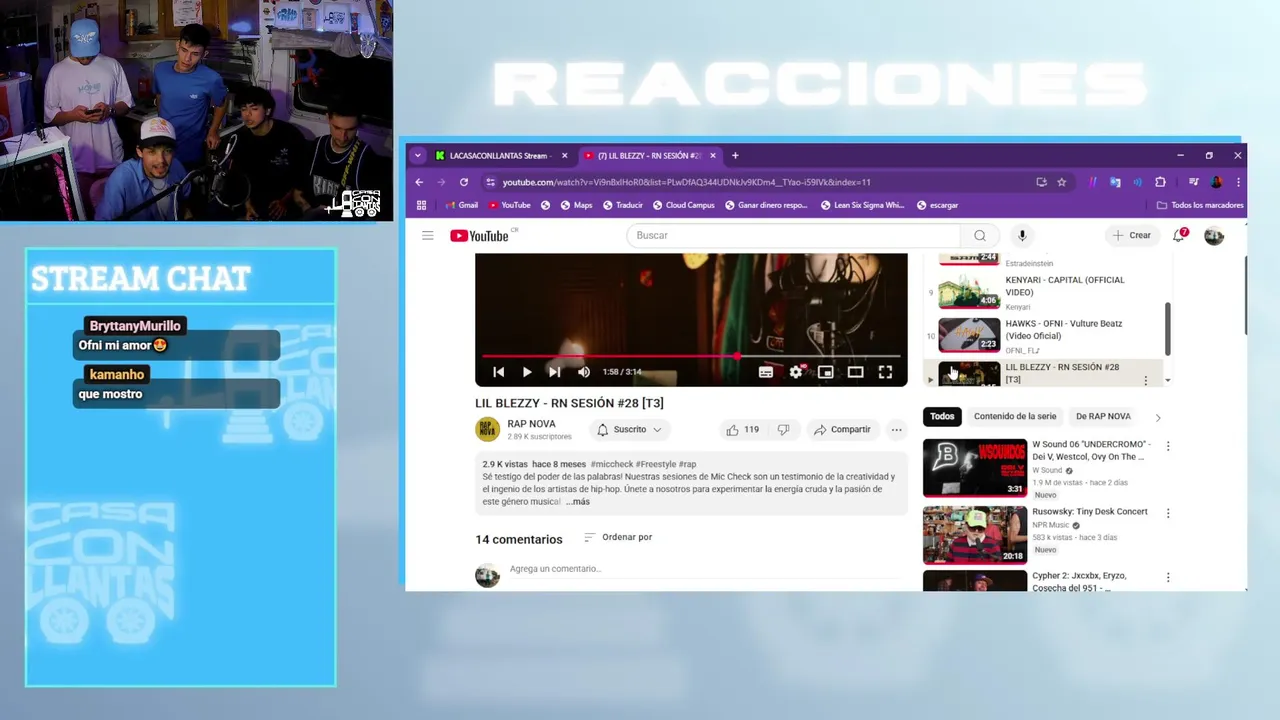
Task: Toggle theater mode in the player
Action: tap(856, 372)
